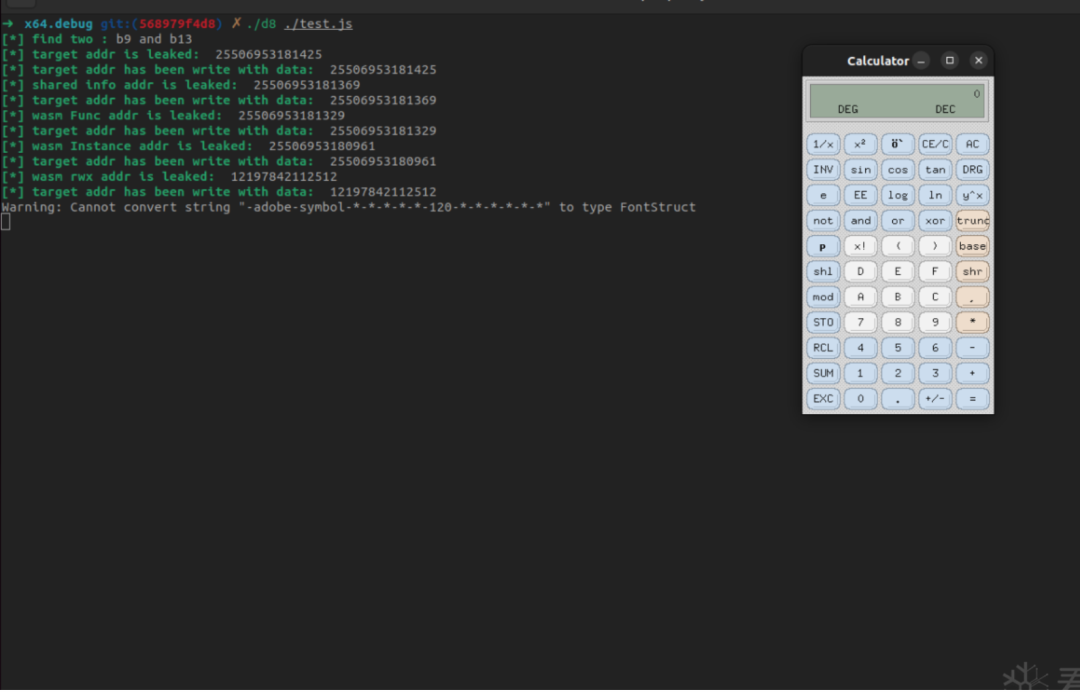Viewport: 1080px width, 692px height.
Task: Click the bitwise not key
Action: pos(823,220)
